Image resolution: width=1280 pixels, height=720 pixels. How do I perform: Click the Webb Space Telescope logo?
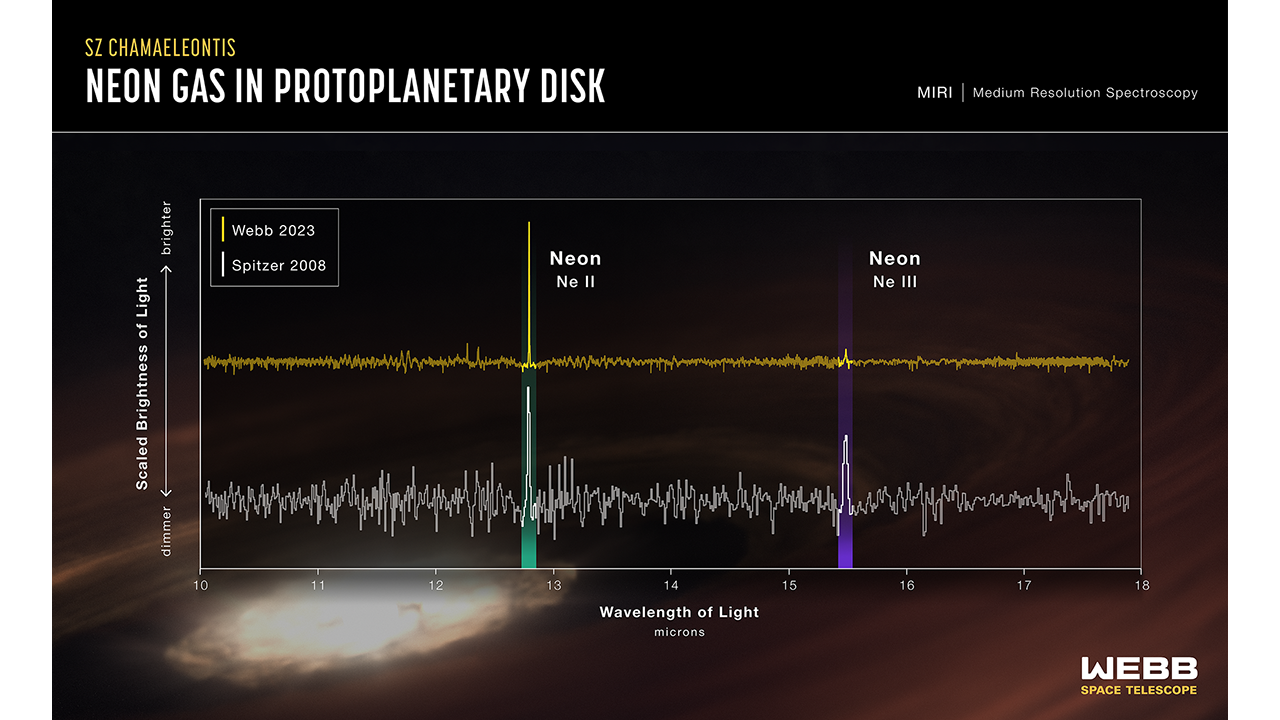pyautogui.click(x=1139, y=675)
